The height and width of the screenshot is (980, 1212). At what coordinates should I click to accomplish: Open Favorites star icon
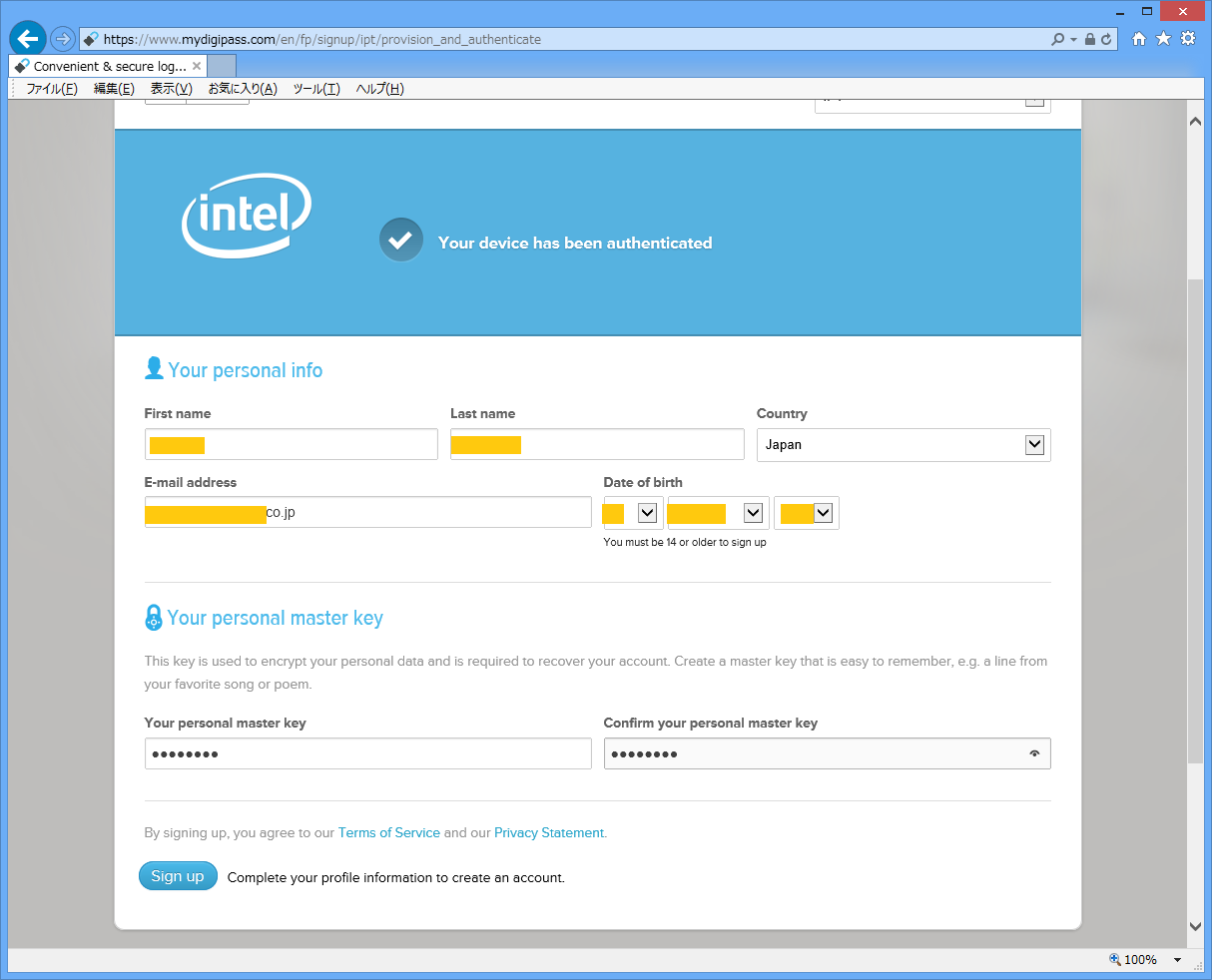coord(1163,39)
